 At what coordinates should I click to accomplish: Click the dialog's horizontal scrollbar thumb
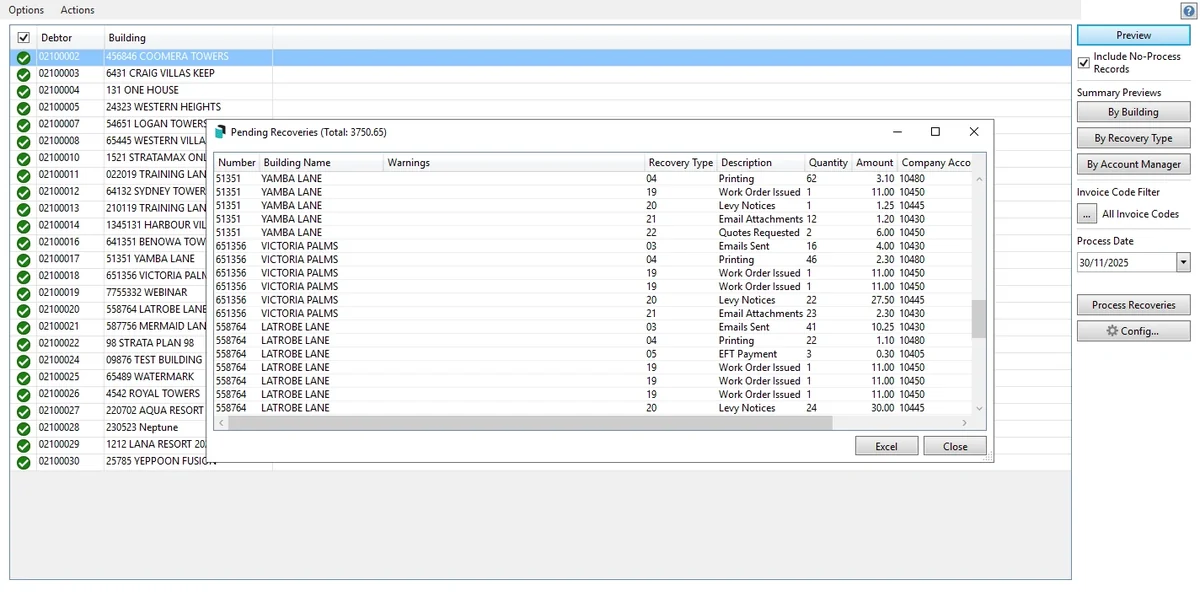click(530, 423)
